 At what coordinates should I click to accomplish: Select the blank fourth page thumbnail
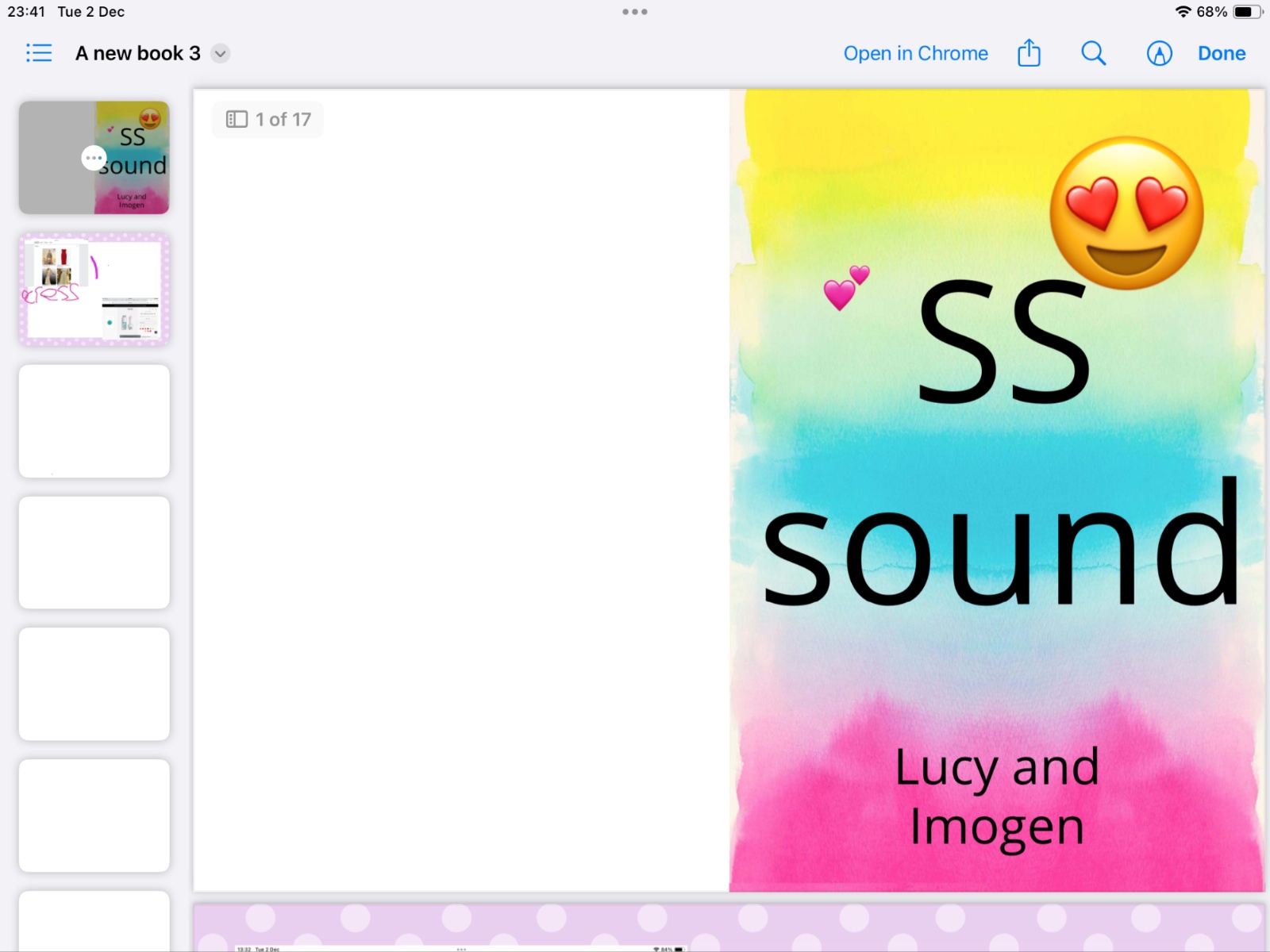point(94,553)
